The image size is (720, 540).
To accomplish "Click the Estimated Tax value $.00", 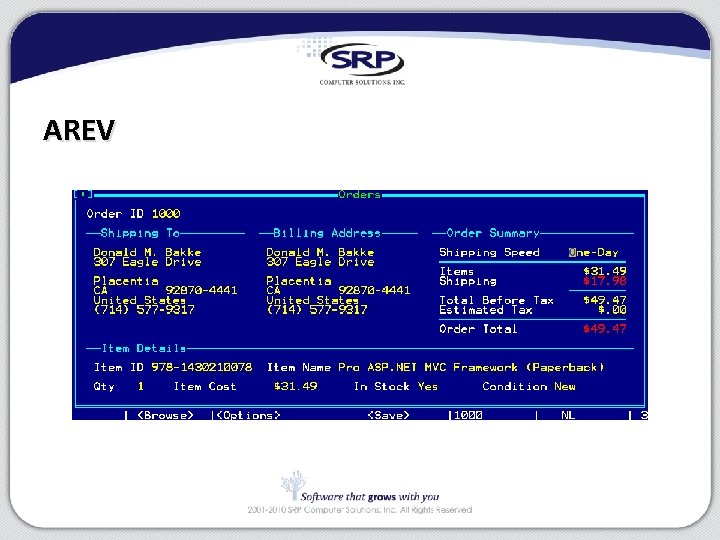I will point(612,310).
